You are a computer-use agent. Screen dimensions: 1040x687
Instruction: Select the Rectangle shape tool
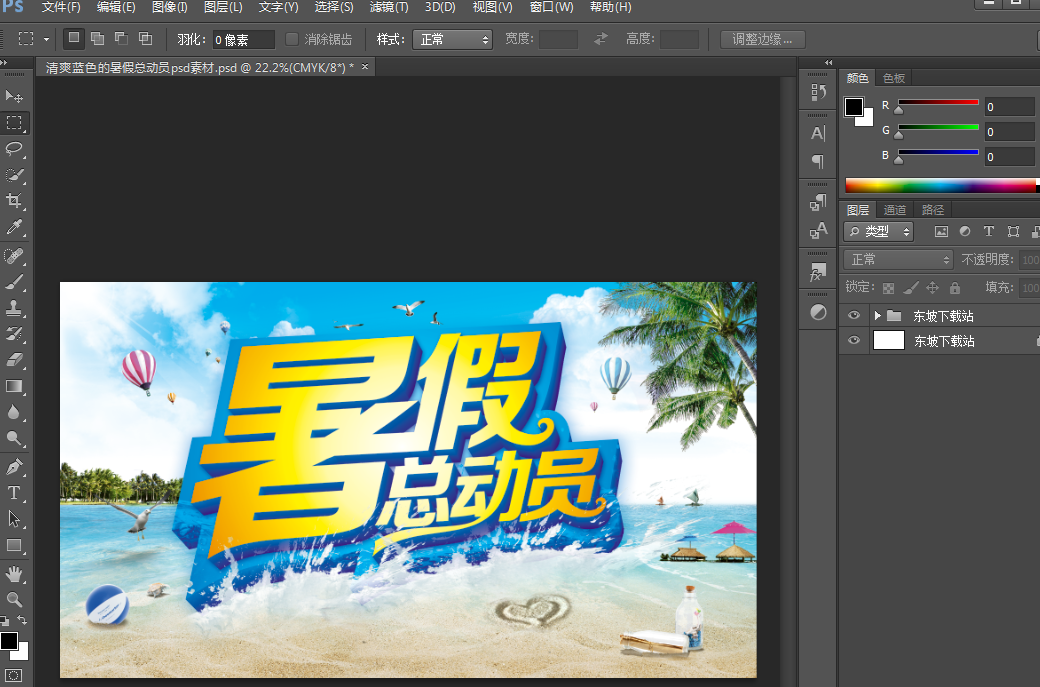14,545
